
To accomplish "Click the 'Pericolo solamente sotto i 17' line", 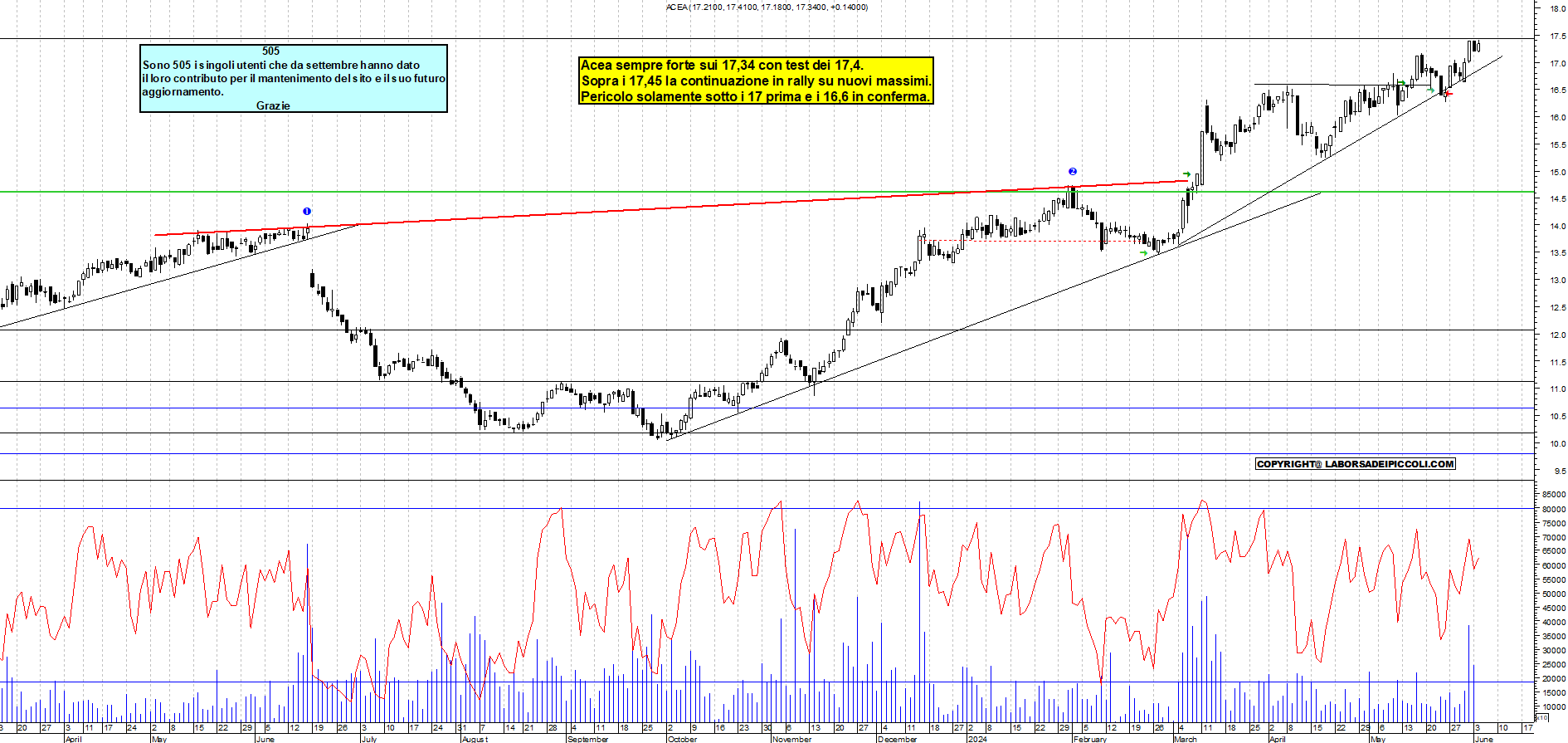I will click(755, 96).
